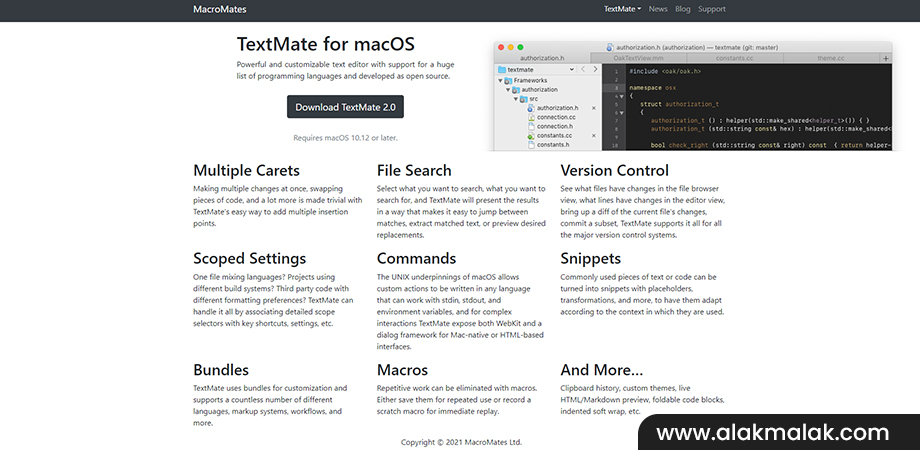
Task: Click the 'Version Control' heading
Action: pos(614,171)
